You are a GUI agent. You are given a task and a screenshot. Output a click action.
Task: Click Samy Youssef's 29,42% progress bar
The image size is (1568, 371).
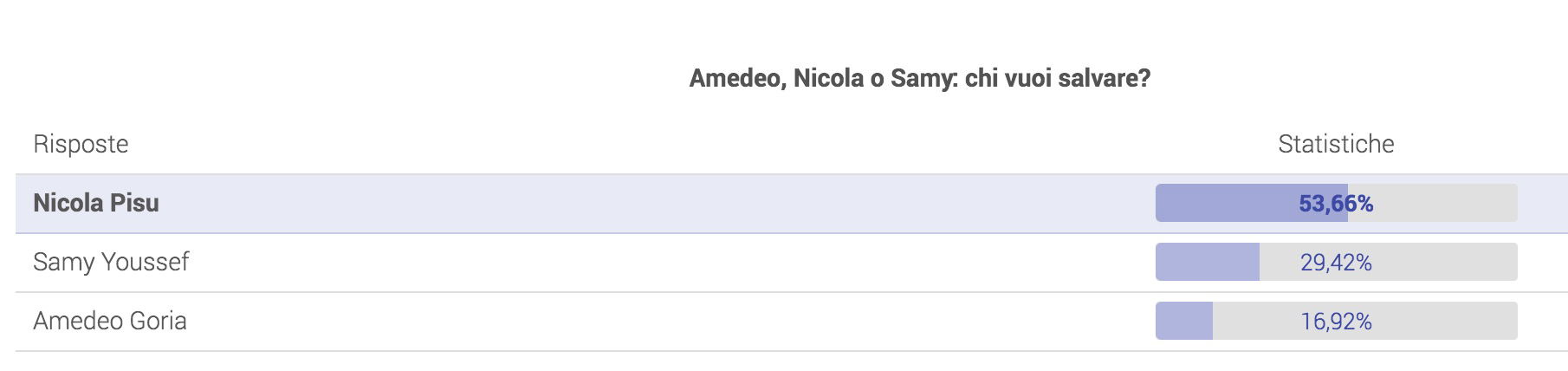1336,262
